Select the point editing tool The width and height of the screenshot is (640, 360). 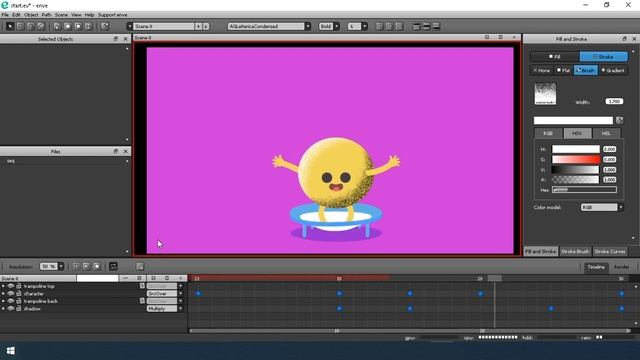click(x=20, y=26)
